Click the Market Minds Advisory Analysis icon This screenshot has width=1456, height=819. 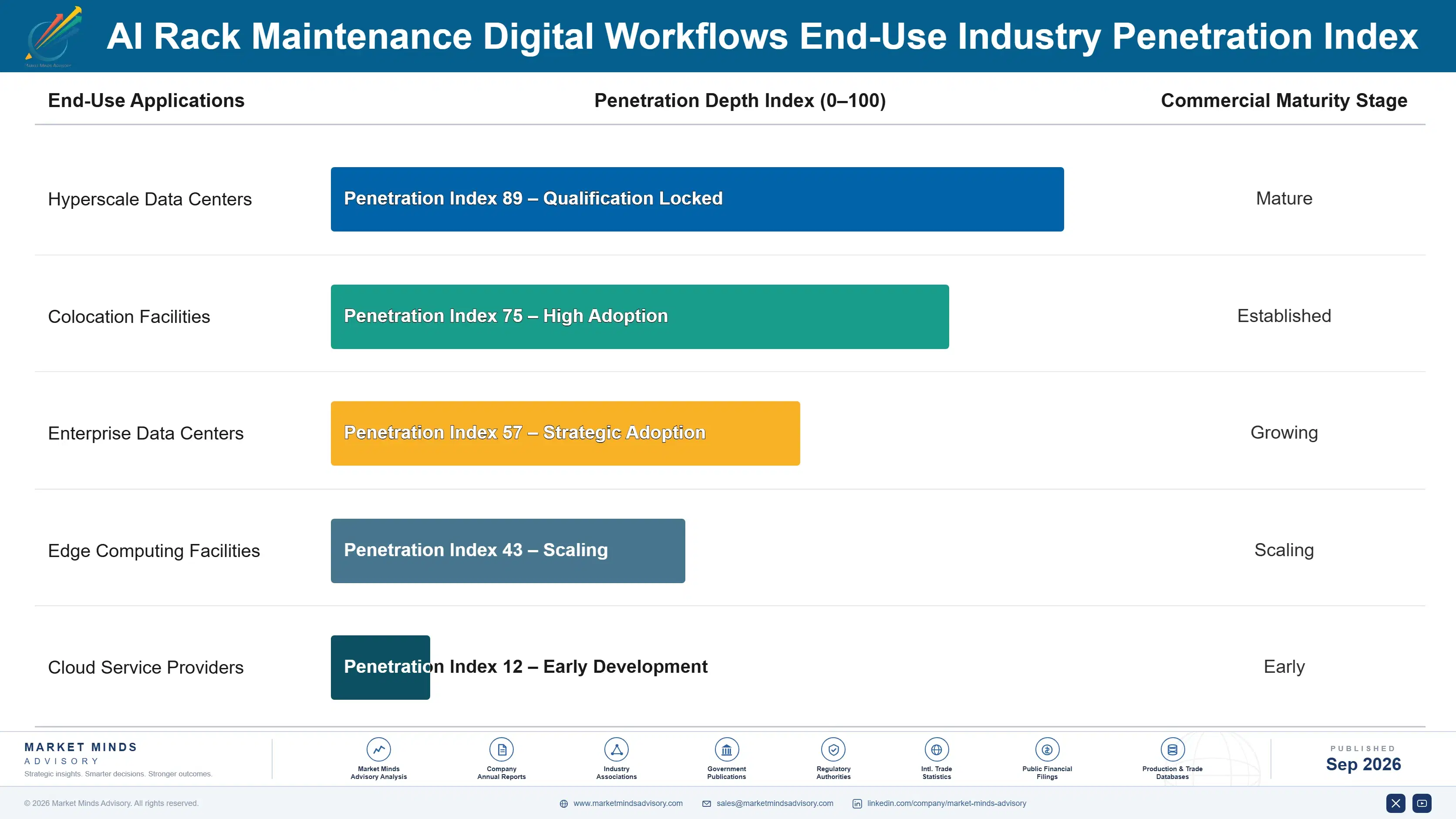click(x=379, y=749)
